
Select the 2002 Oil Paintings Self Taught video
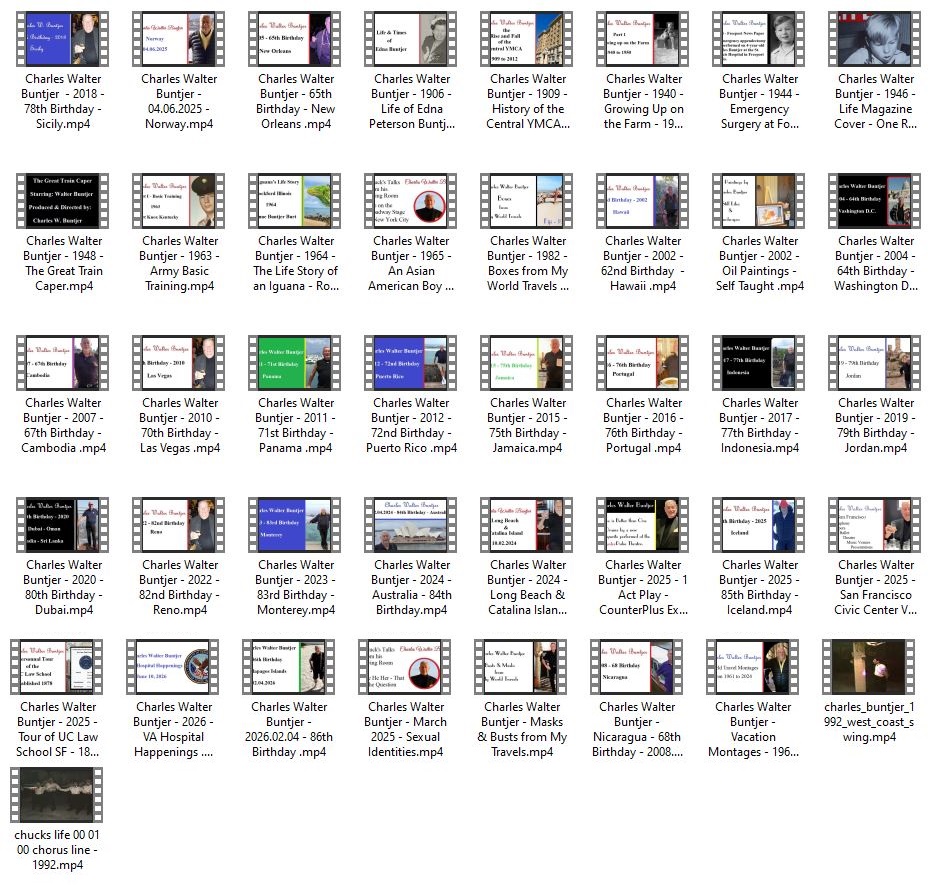coord(759,201)
